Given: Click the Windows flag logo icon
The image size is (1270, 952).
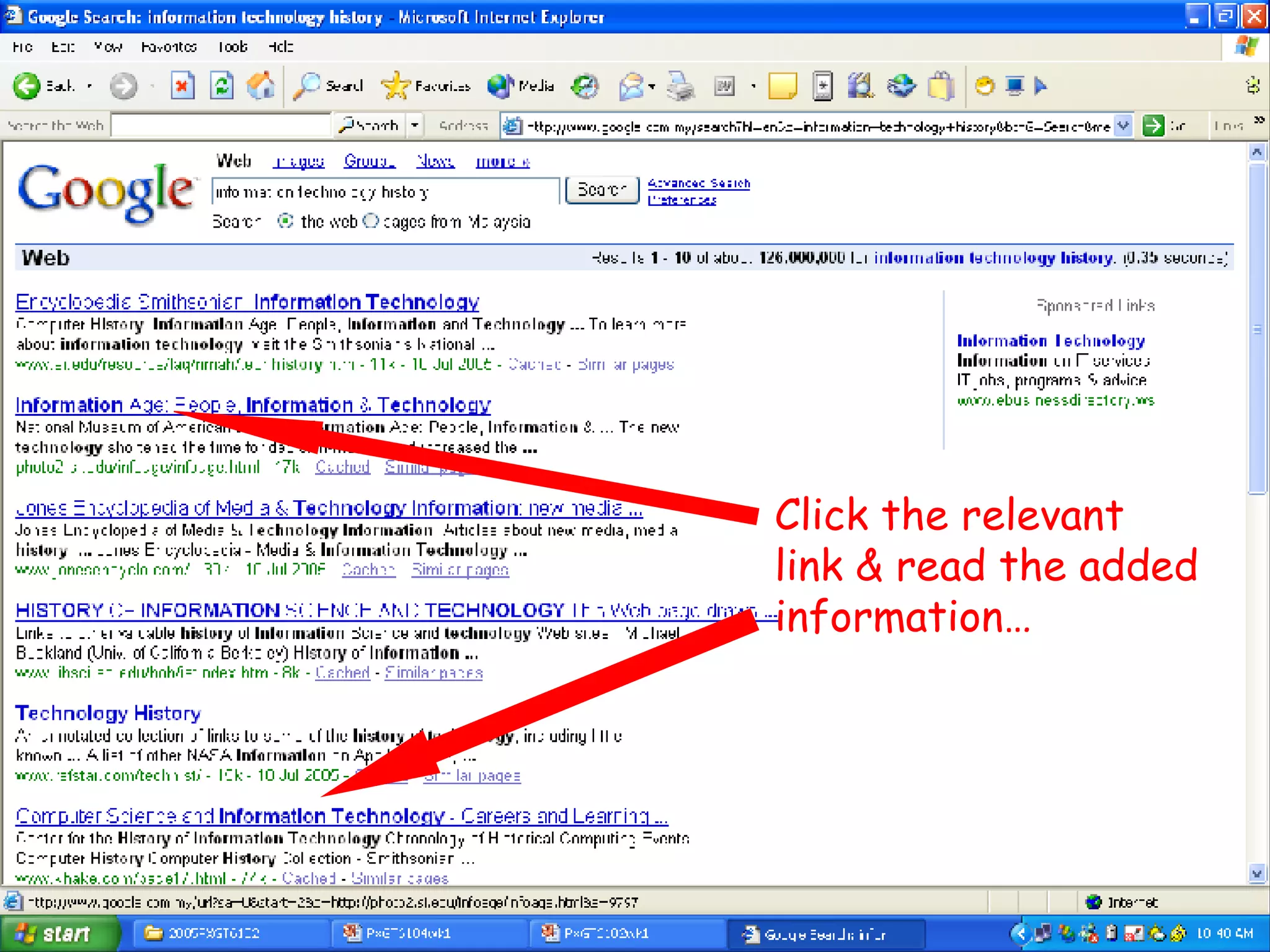Looking at the screenshot, I should pos(1245,46).
